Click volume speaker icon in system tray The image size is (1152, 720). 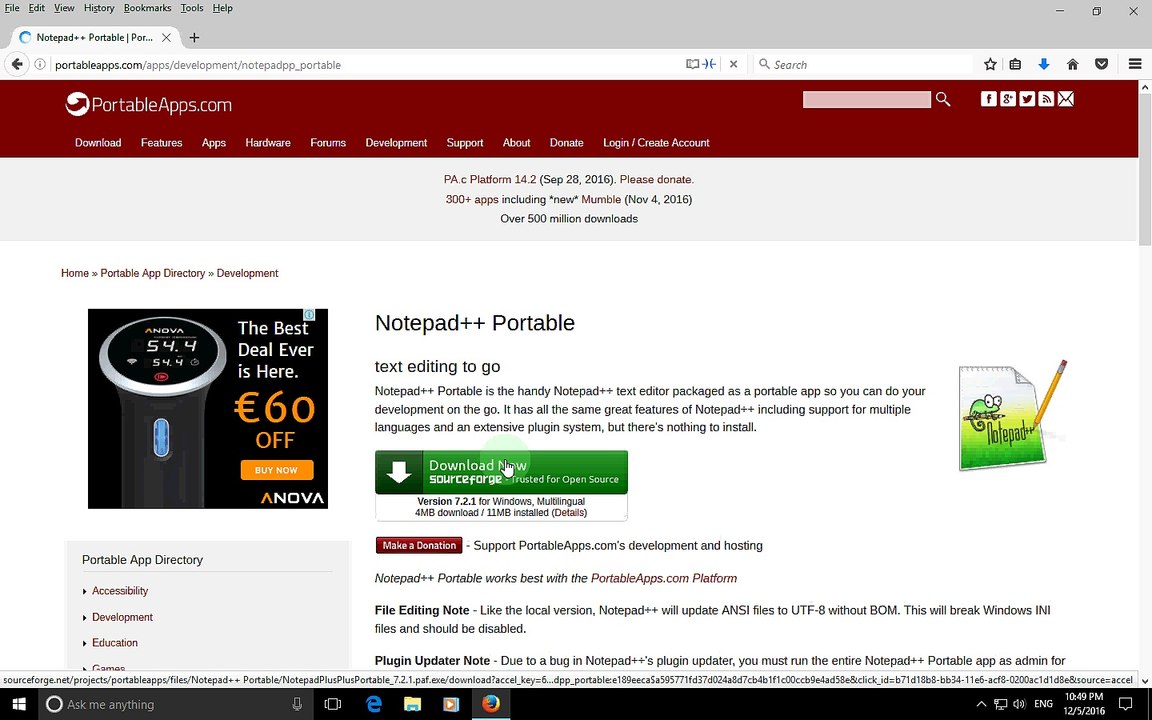(1019, 705)
